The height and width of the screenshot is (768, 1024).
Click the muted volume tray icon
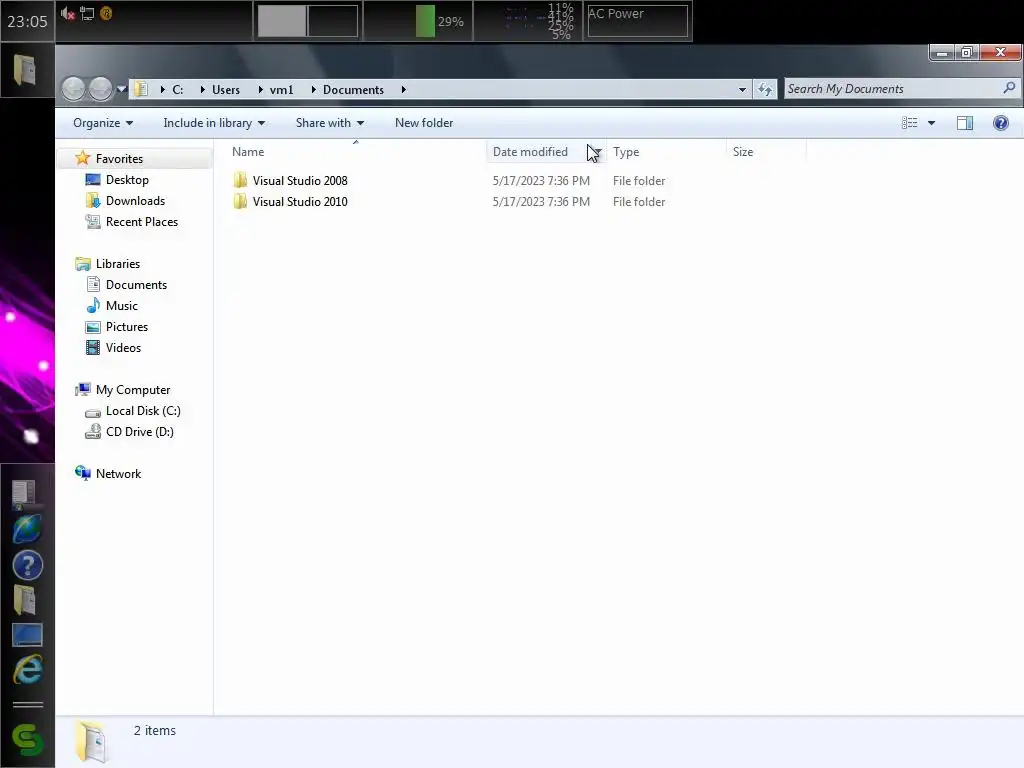coord(67,13)
